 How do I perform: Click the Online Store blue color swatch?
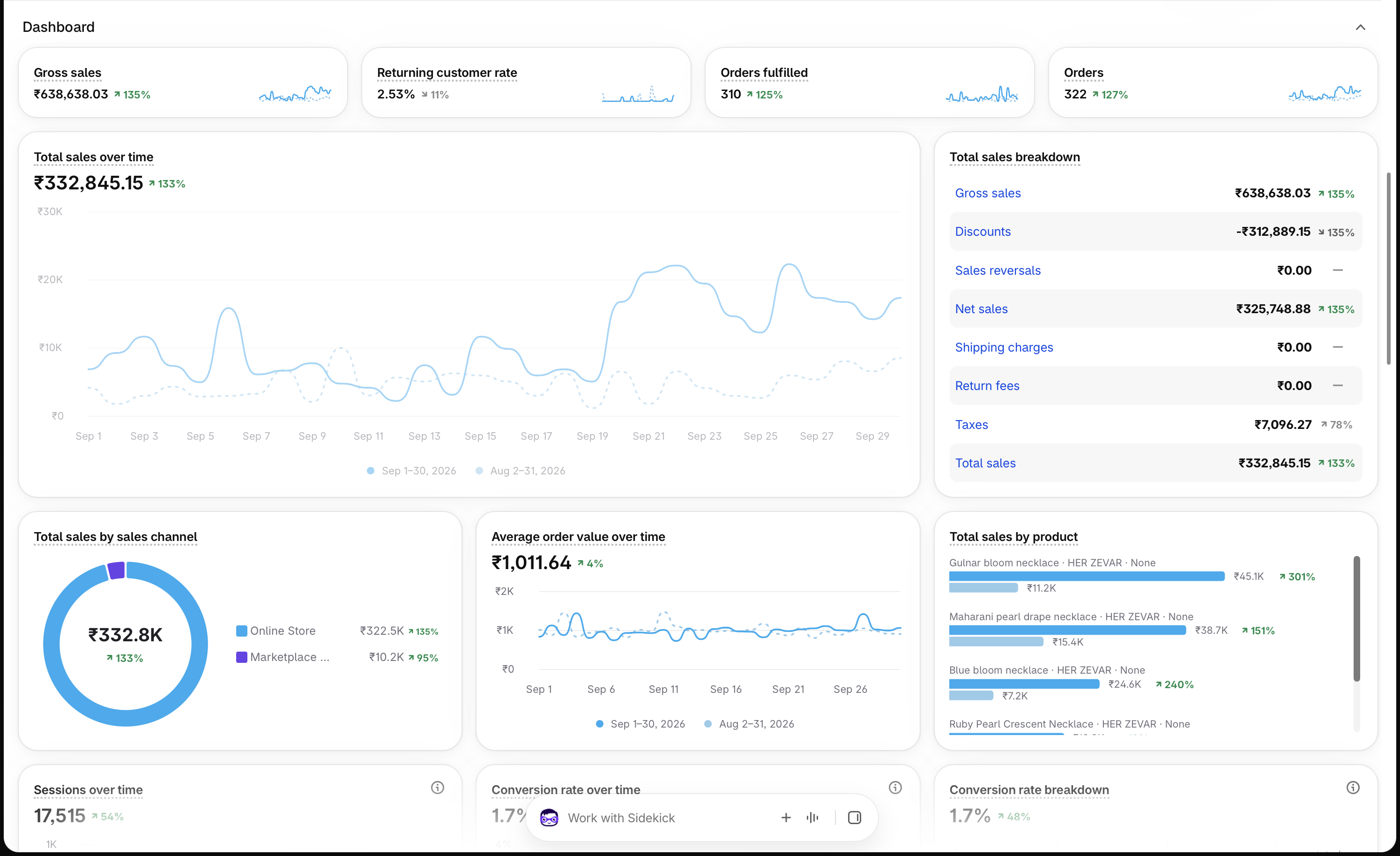tap(241, 631)
